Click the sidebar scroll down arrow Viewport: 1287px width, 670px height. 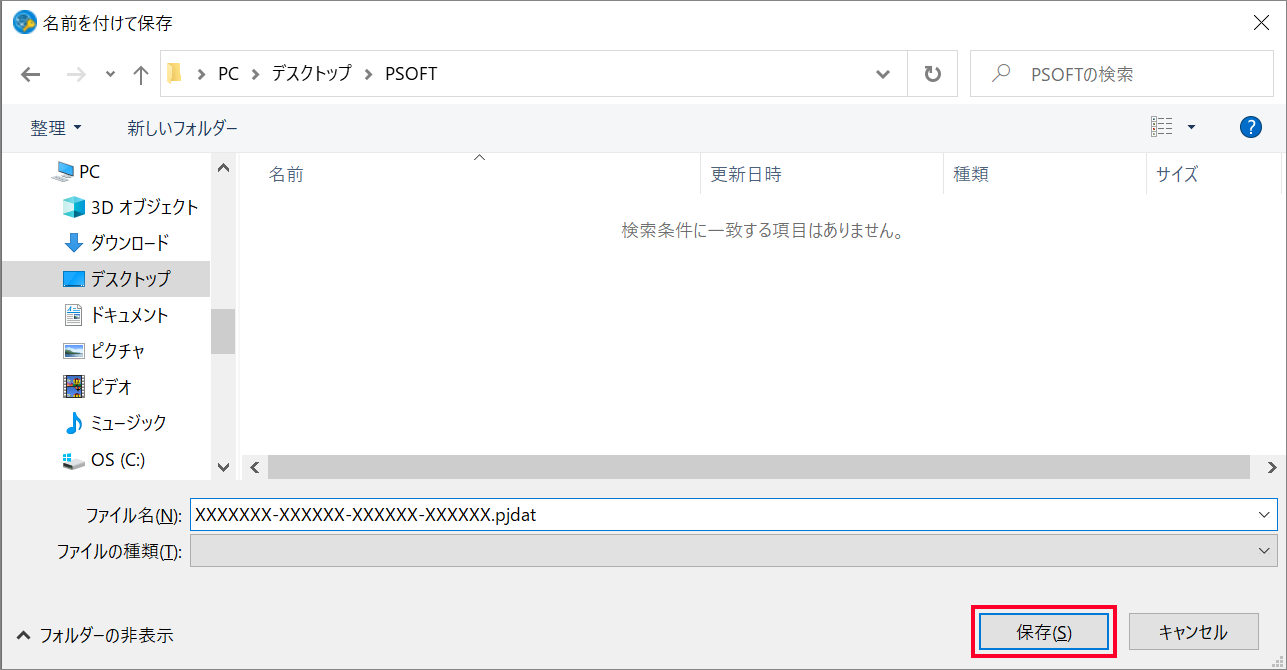click(x=223, y=466)
